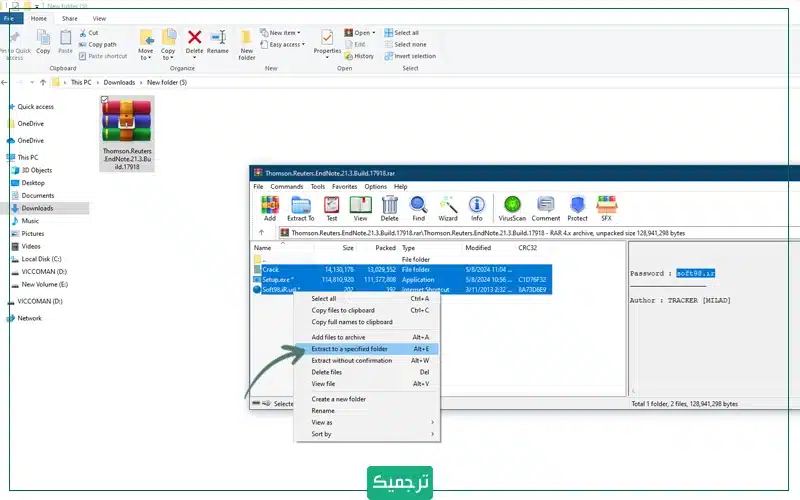Choose Add files to archive
800x500 pixels.
367,337
